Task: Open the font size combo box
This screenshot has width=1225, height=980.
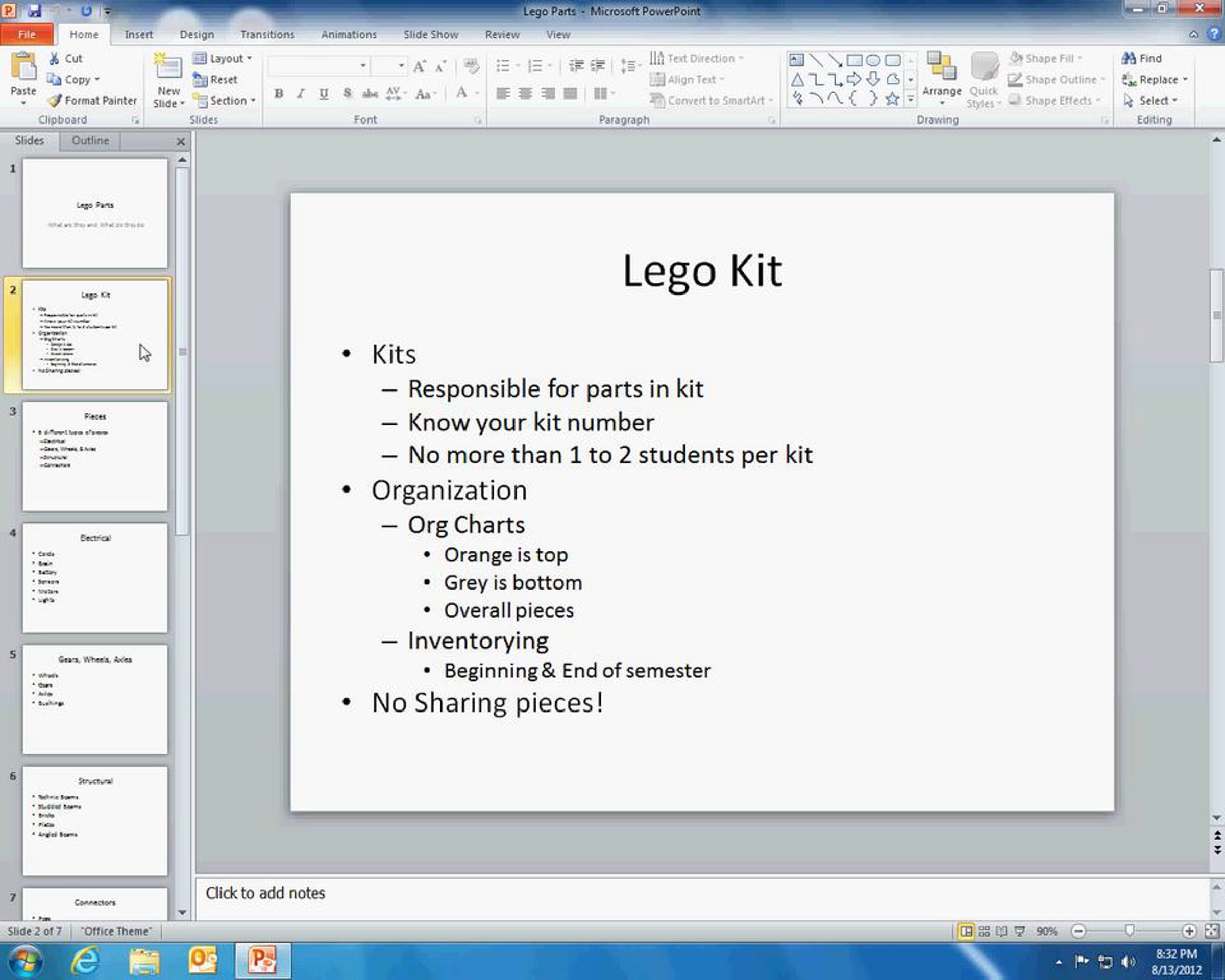Action: coord(389,66)
